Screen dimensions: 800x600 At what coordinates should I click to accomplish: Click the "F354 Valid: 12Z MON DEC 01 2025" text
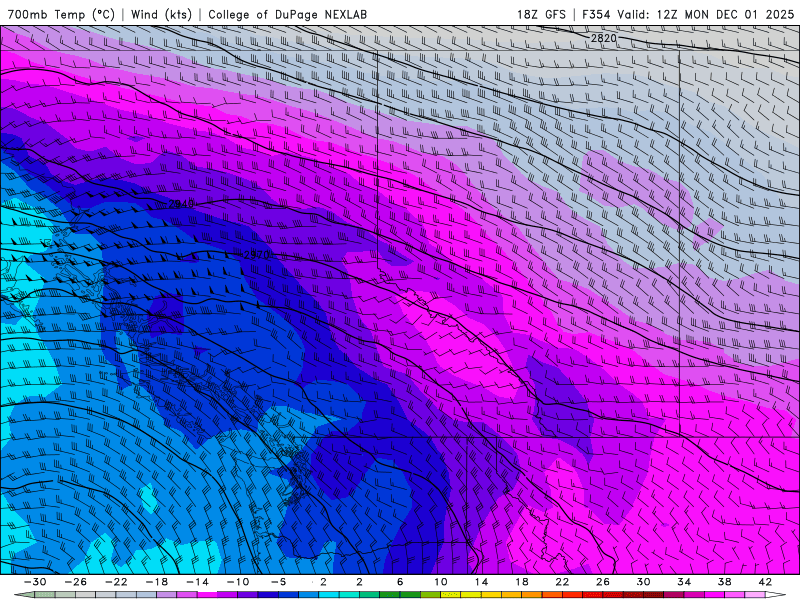688,14
